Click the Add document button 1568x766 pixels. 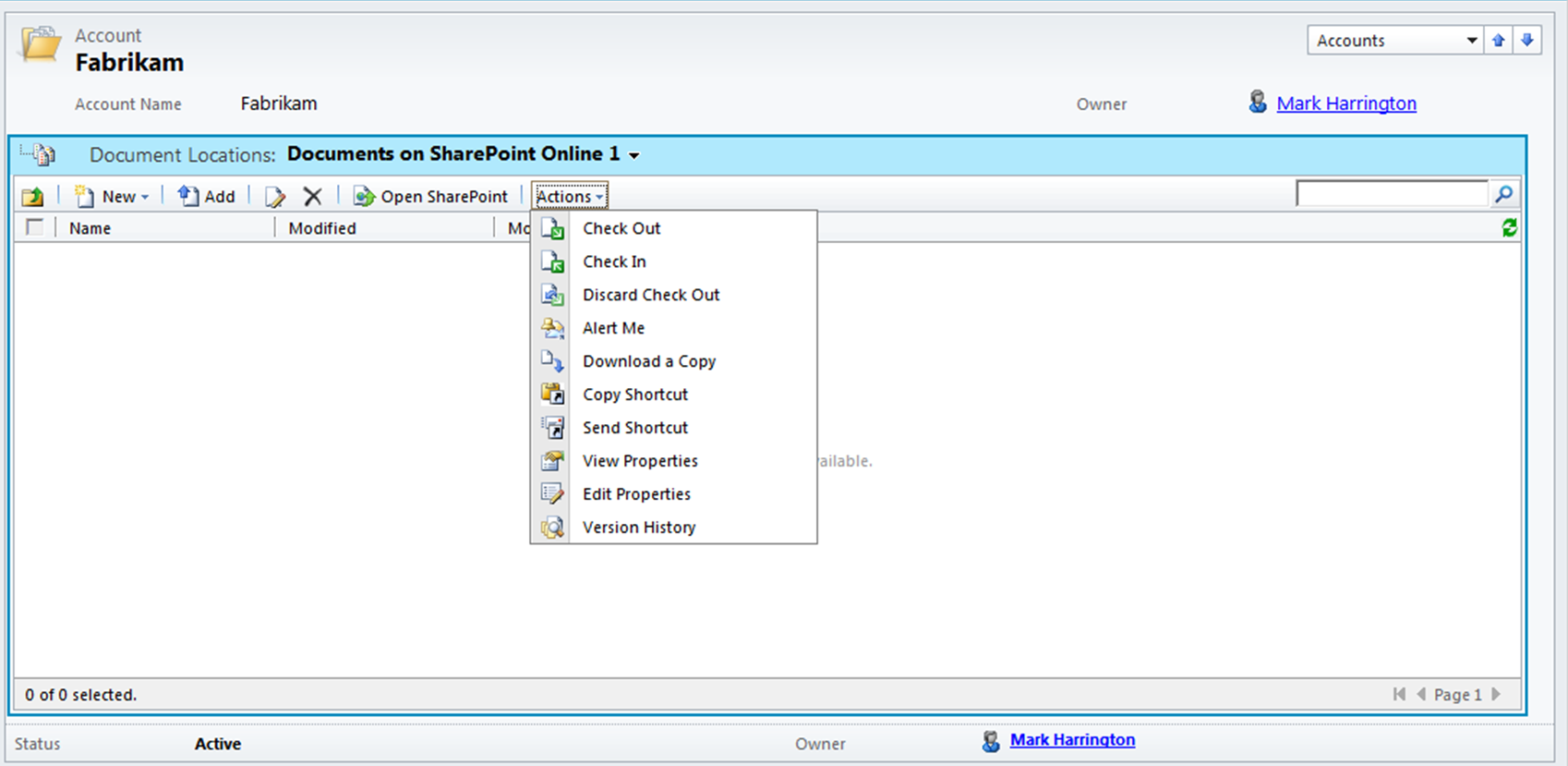(x=207, y=196)
